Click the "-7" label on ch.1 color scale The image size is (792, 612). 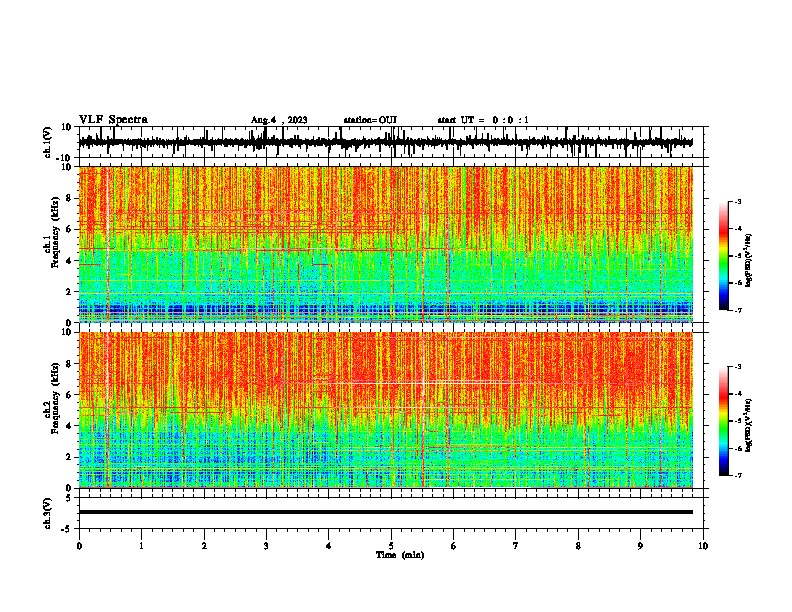(737, 310)
